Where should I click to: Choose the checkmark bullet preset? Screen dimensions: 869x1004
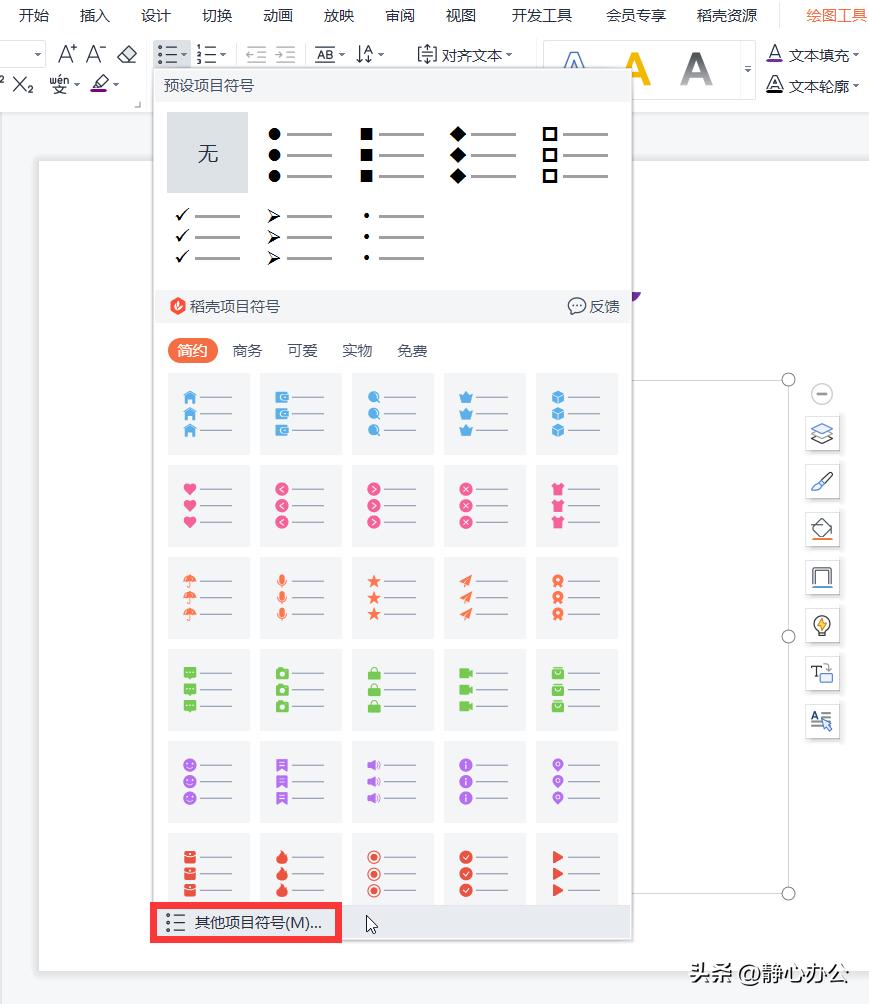point(207,236)
